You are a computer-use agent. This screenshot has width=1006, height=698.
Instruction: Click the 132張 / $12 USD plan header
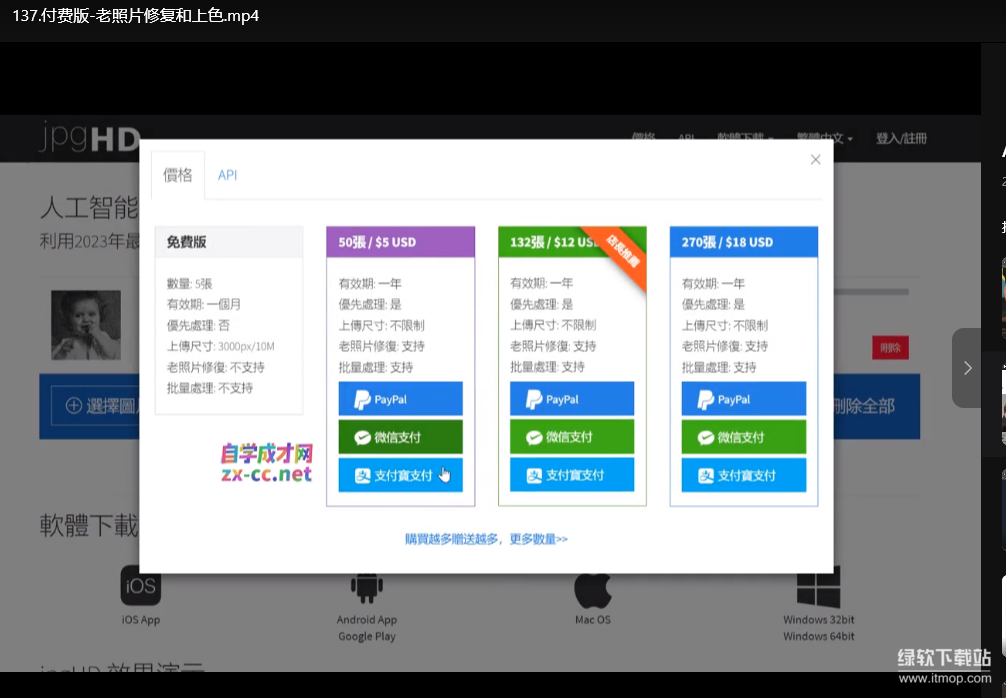pos(572,242)
